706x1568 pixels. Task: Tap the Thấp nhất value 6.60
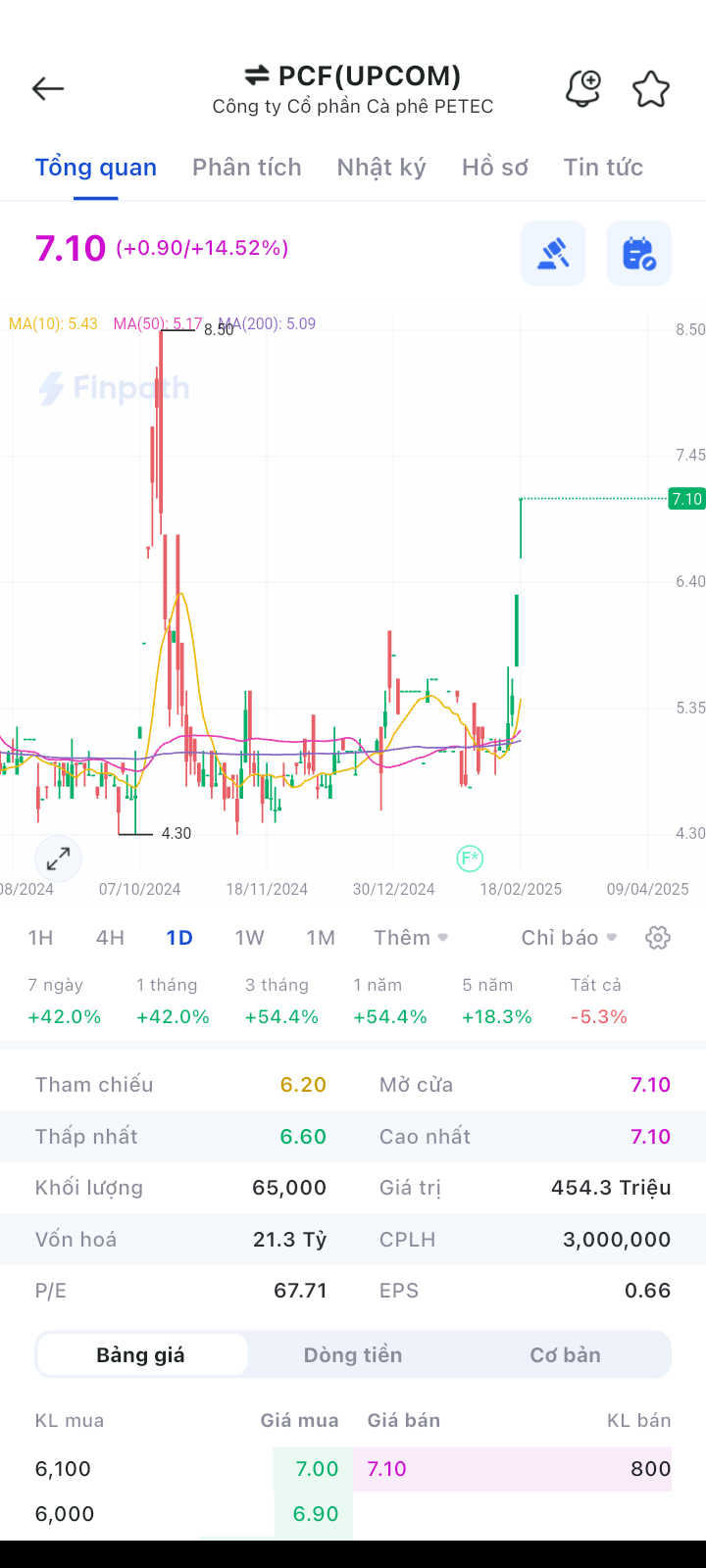click(303, 1137)
